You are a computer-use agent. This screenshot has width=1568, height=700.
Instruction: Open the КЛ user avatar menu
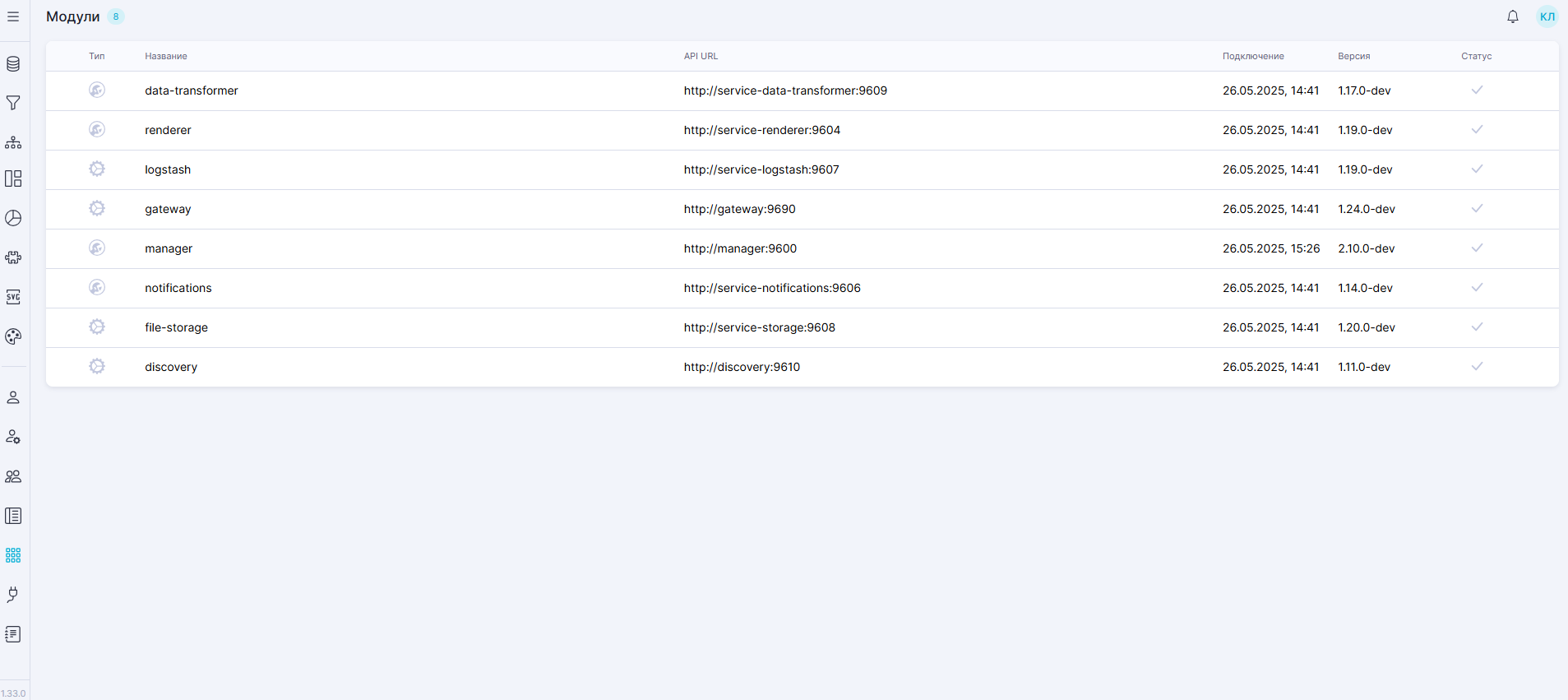(x=1547, y=16)
